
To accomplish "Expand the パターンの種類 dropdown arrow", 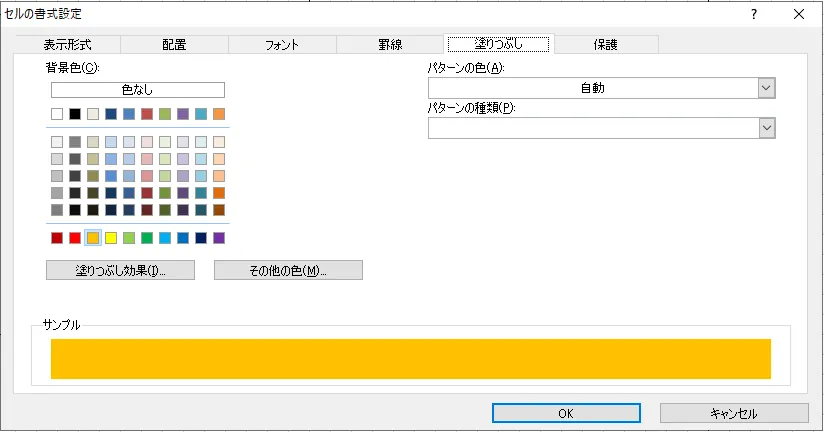I will (x=766, y=127).
